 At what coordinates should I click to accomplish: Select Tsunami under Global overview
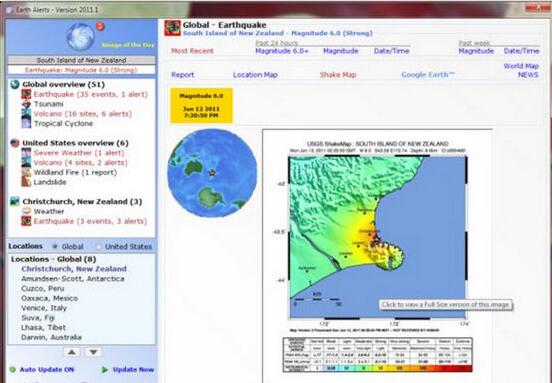coord(49,104)
